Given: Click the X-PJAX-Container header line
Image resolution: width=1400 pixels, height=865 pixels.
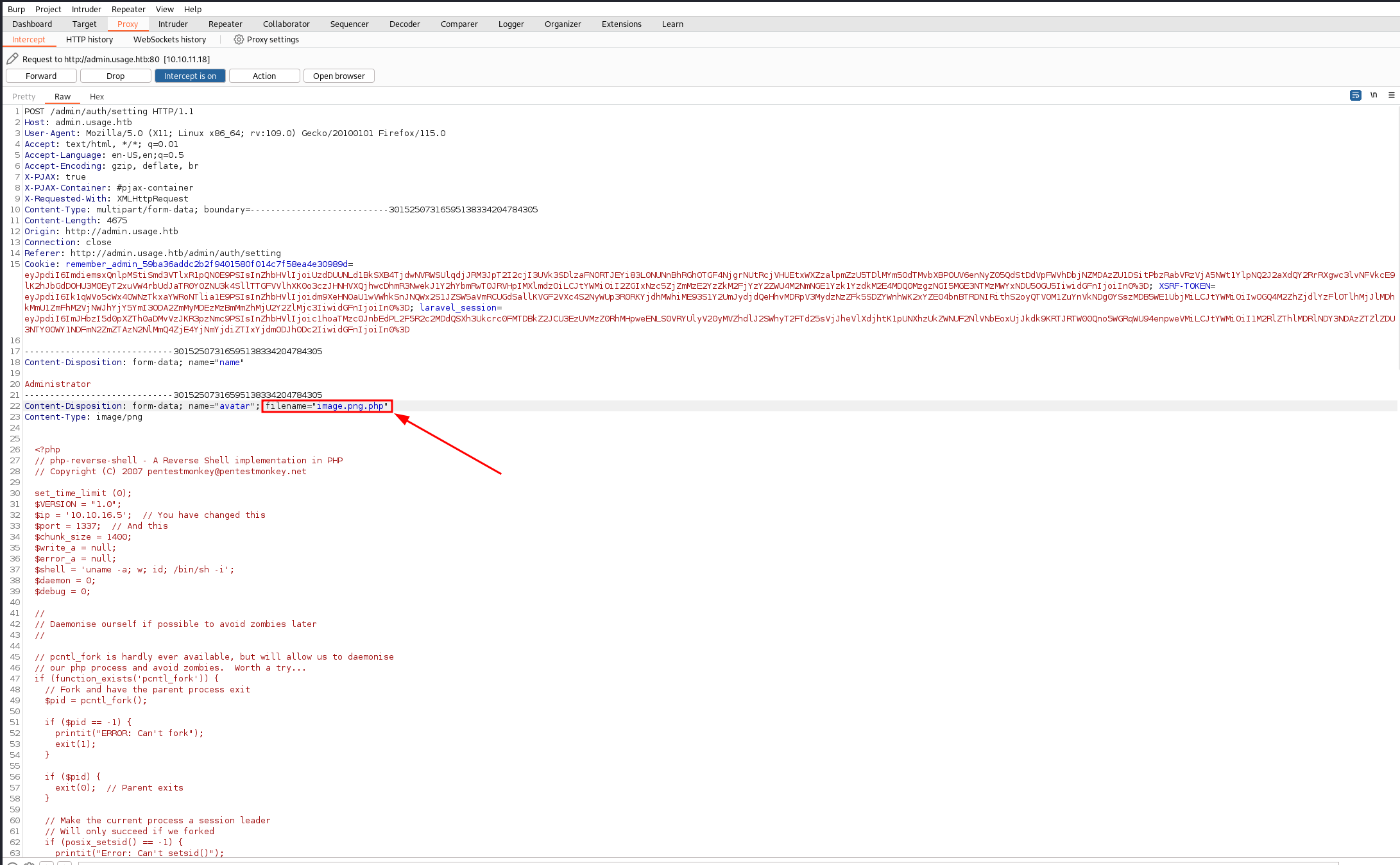Looking at the screenshot, I should coord(109,187).
